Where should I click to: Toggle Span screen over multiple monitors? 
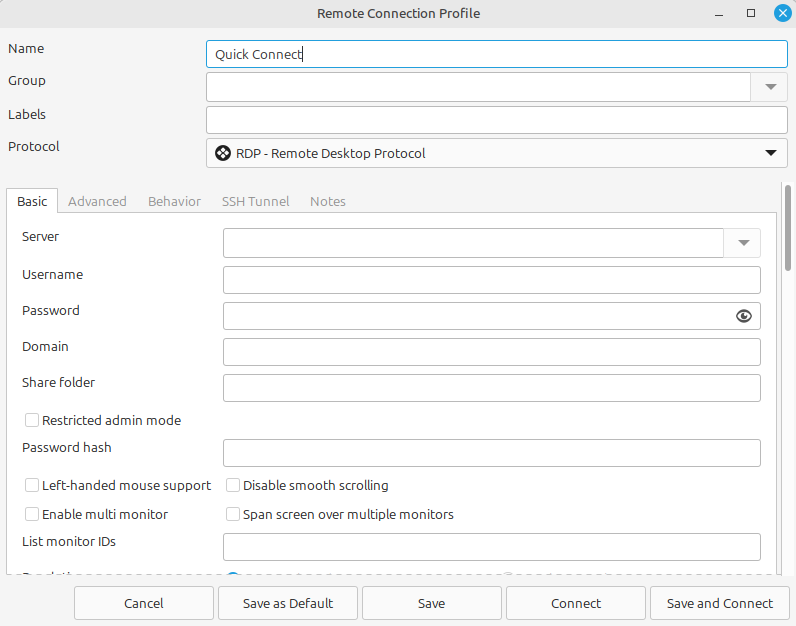233,515
